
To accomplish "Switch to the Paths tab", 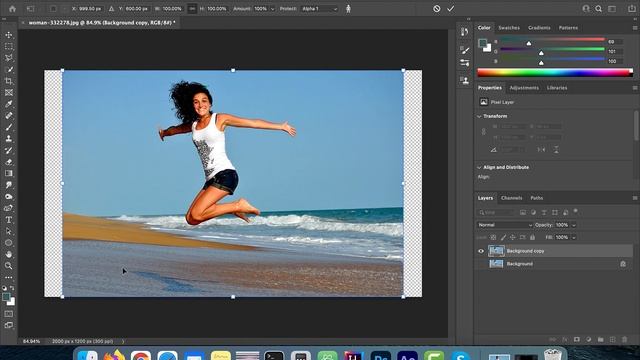I will tap(536, 198).
